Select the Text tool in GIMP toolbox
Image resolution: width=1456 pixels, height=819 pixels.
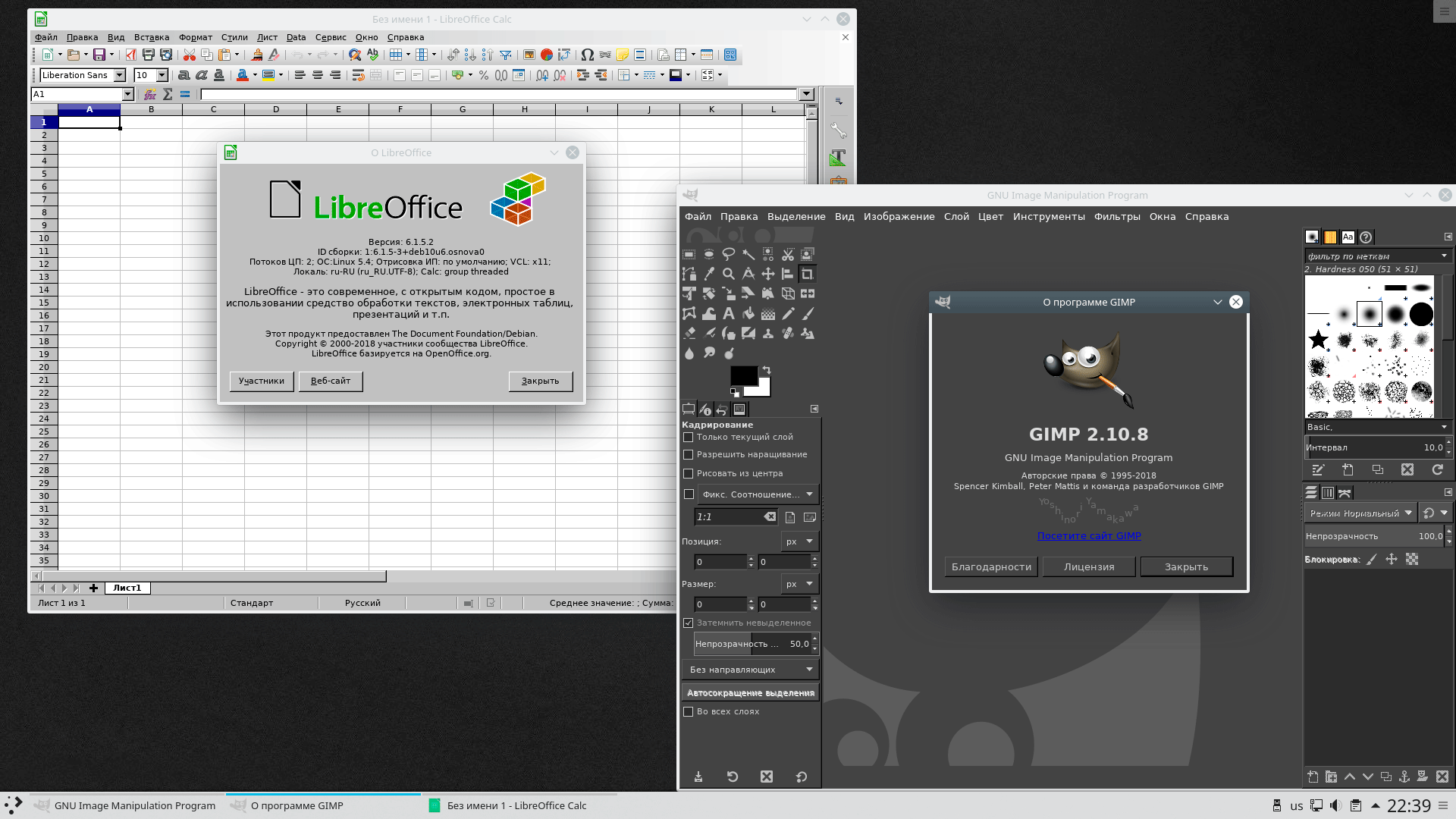coord(728,313)
